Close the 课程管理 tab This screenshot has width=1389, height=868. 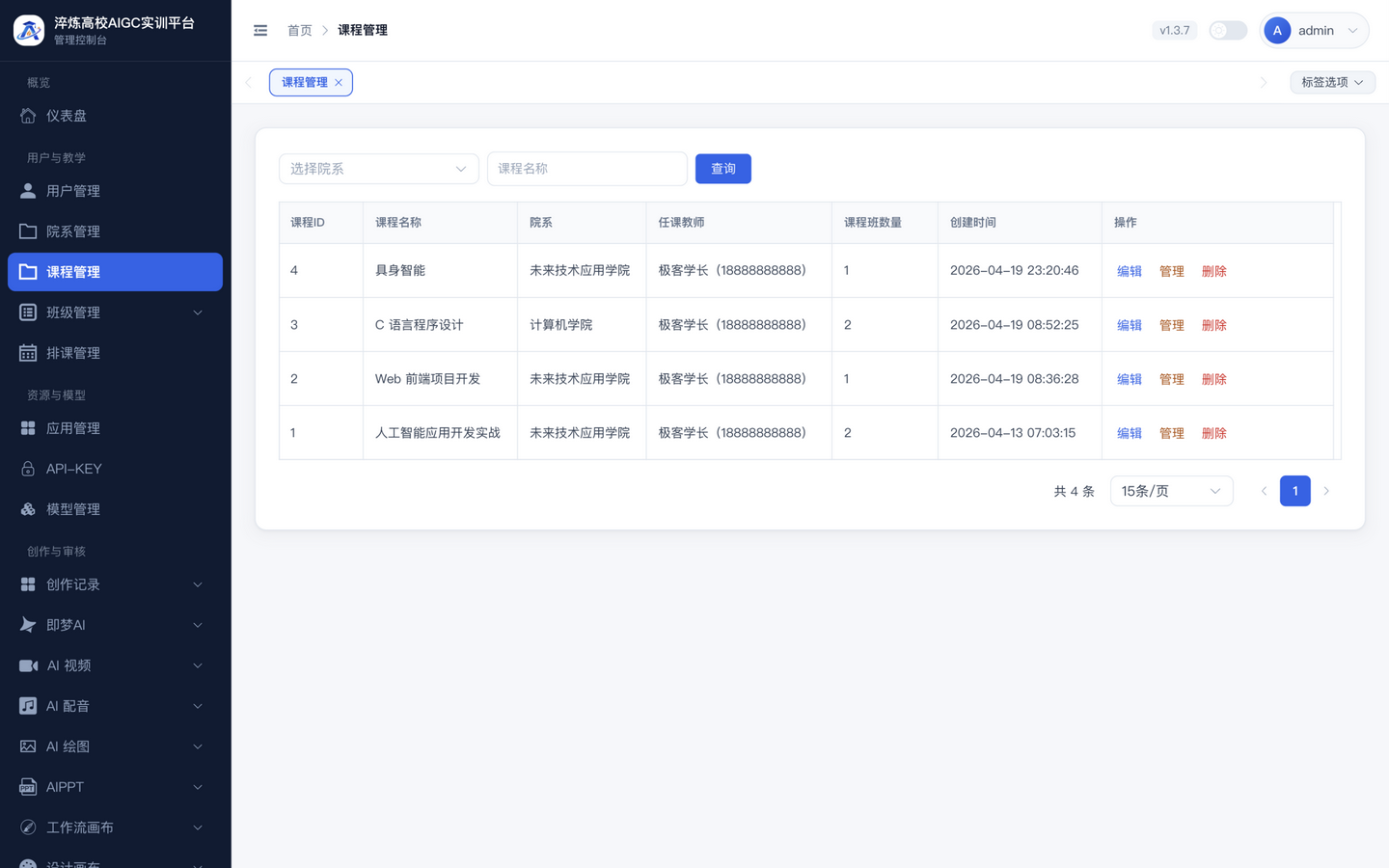pos(339,83)
